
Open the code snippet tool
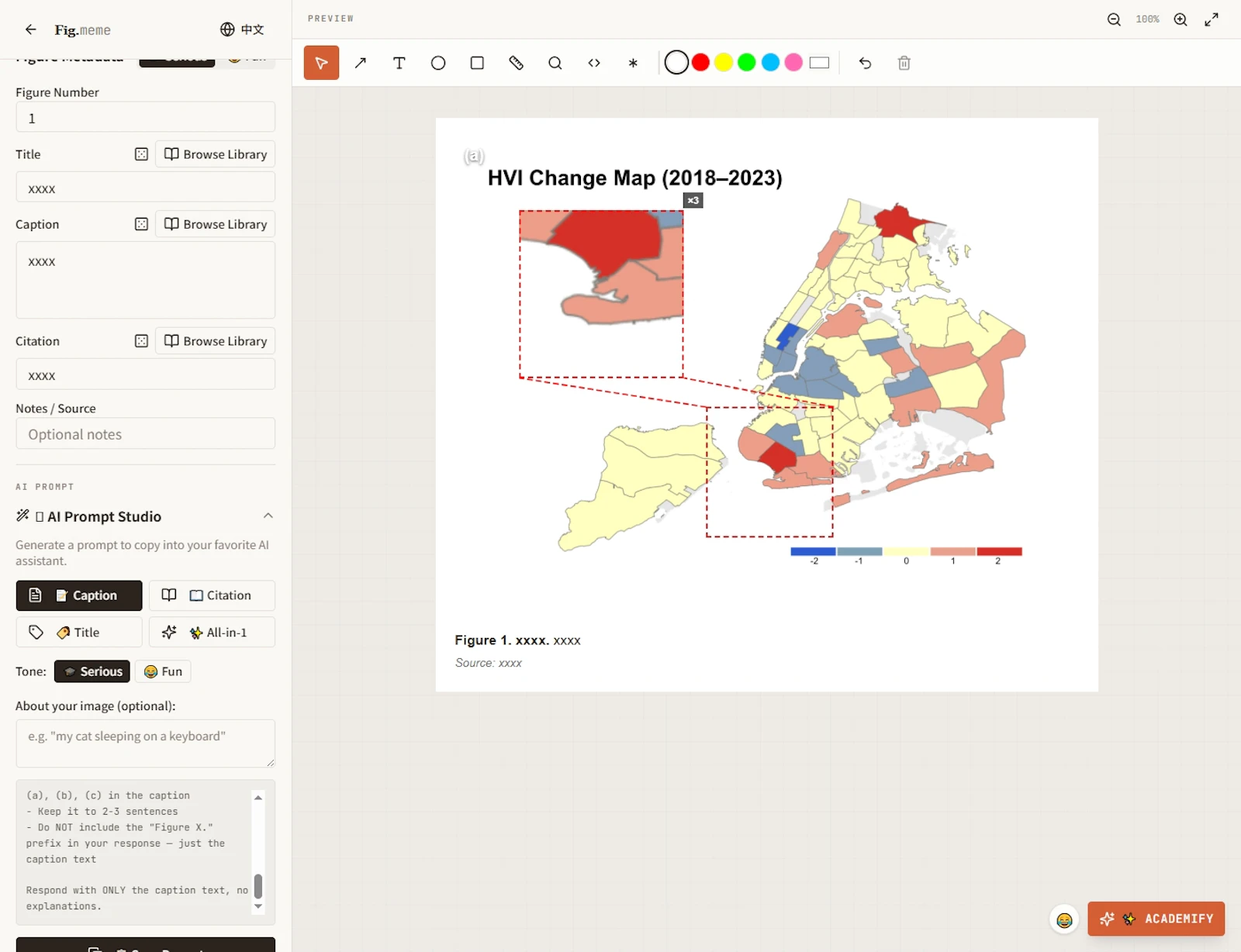[x=594, y=63]
